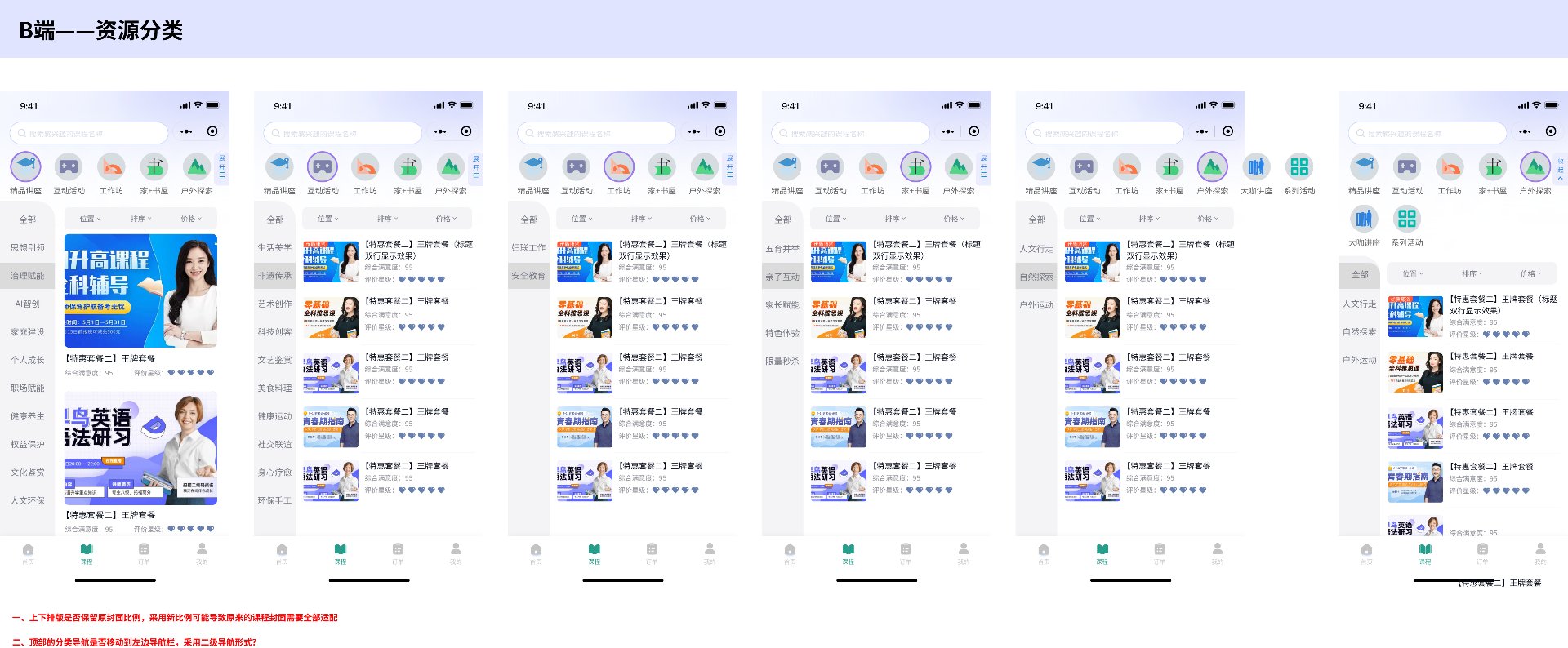This screenshot has width=1568, height=648.
Task: Tap 精品讲座 icon in the rightmost phone
Action: (1364, 167)
